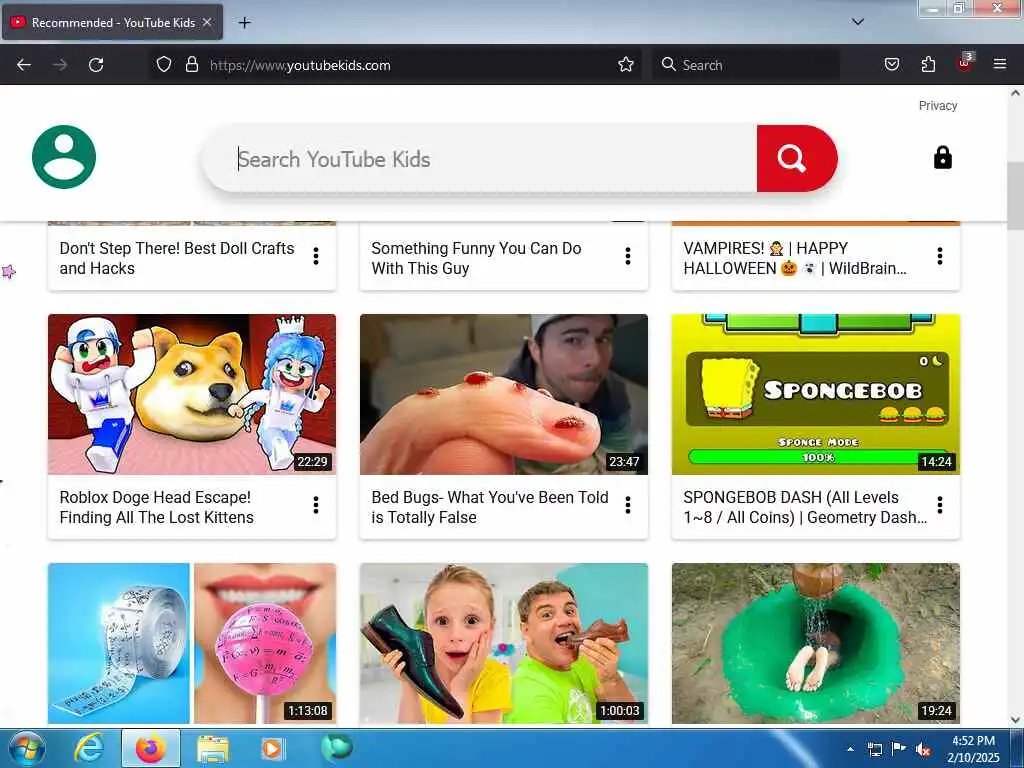This screenshot has height=768, width=1024.
Task: Click scrollbar down arrow at bottom
Action: click(x=1016, y=720)
